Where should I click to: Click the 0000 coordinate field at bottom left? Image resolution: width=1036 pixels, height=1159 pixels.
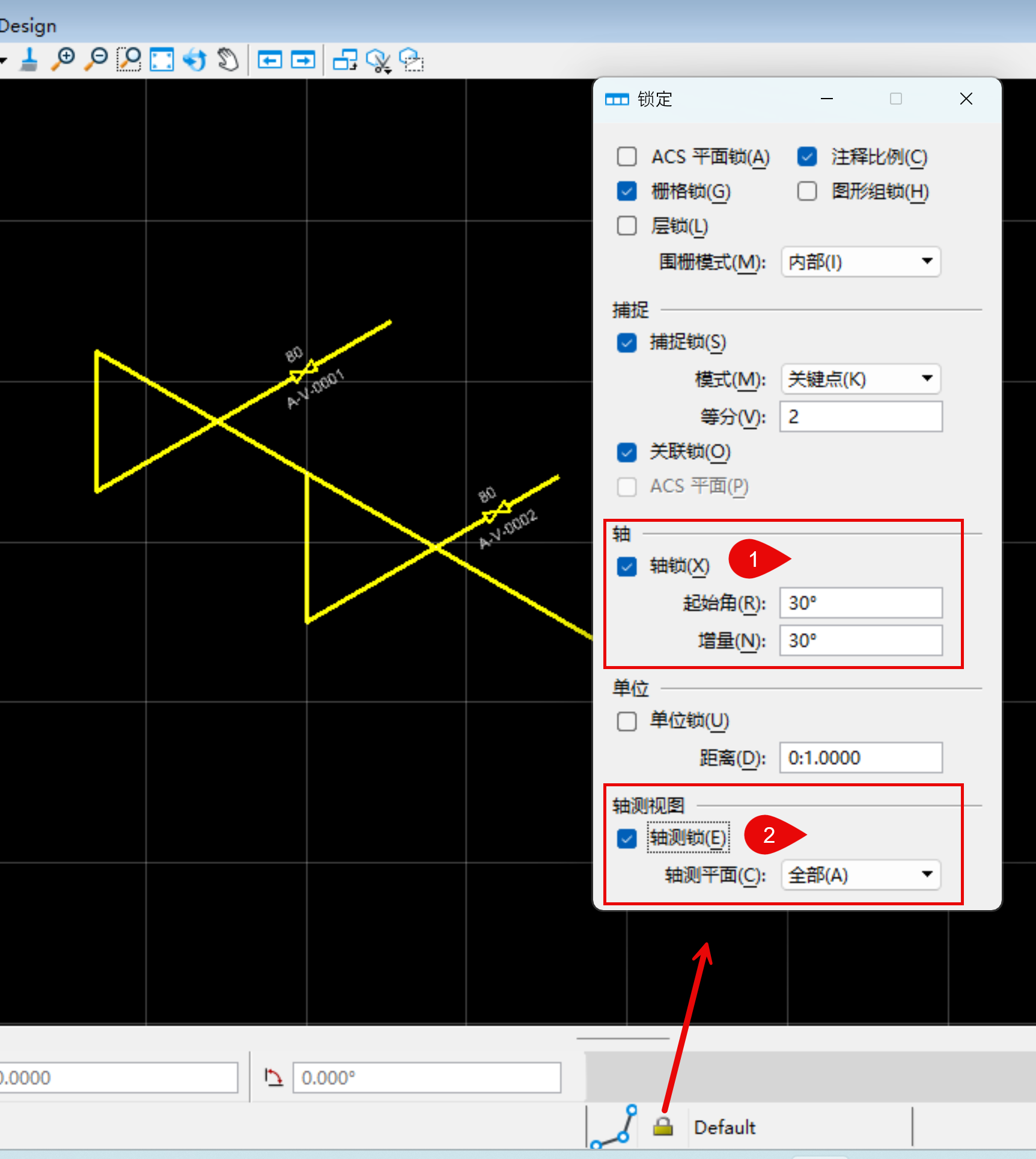point(118,1077)
